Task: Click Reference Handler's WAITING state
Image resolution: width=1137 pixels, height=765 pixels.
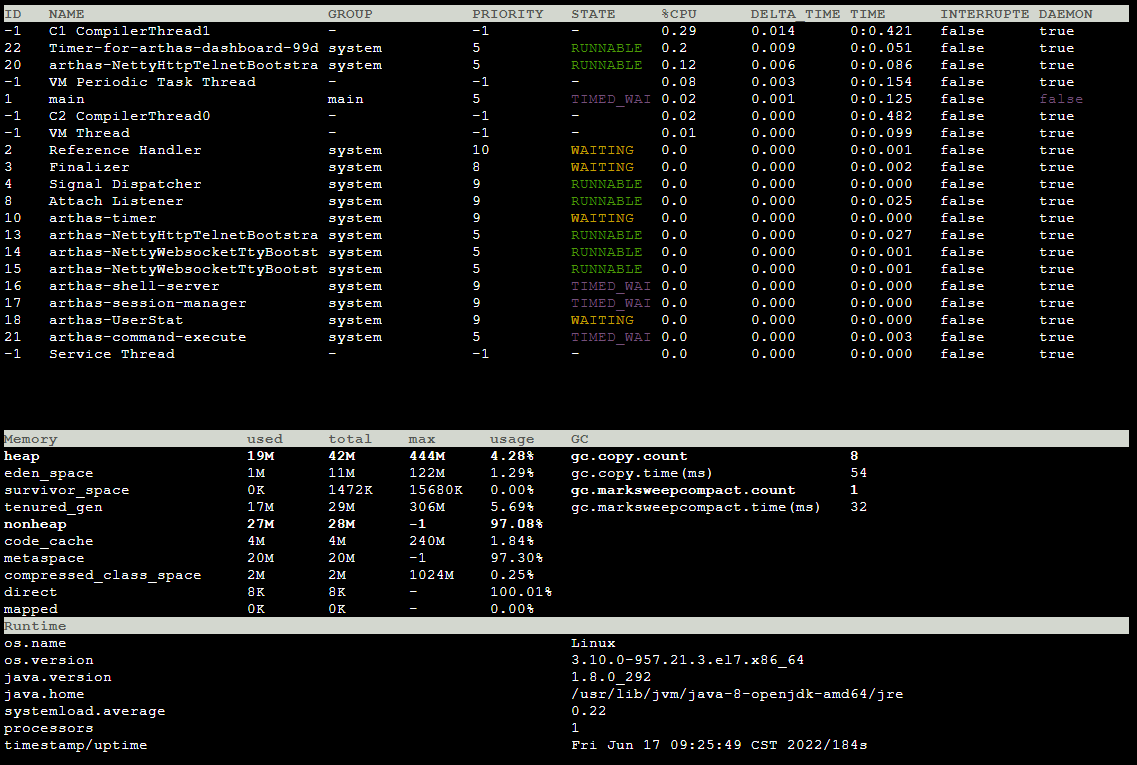Action: (x=602, y=150)
